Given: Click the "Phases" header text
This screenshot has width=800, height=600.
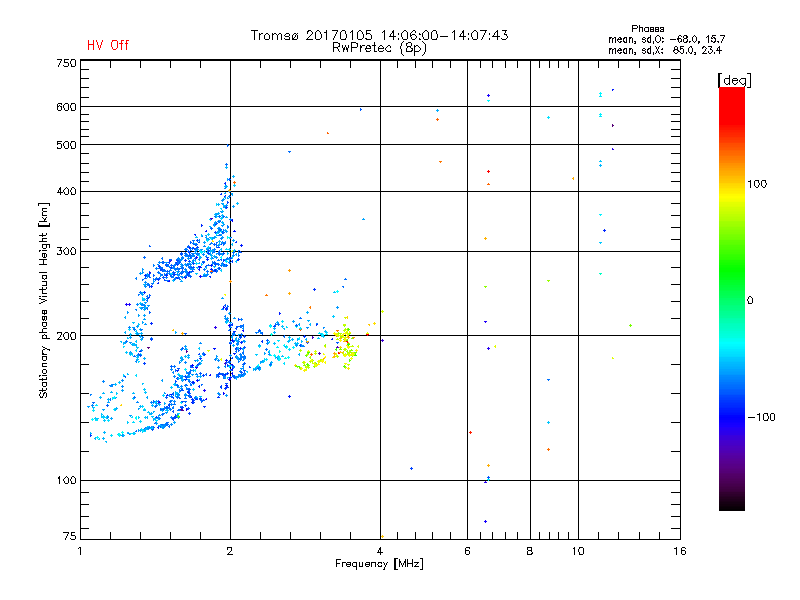Looking at the screenshot, I should [x=647, y=29].
